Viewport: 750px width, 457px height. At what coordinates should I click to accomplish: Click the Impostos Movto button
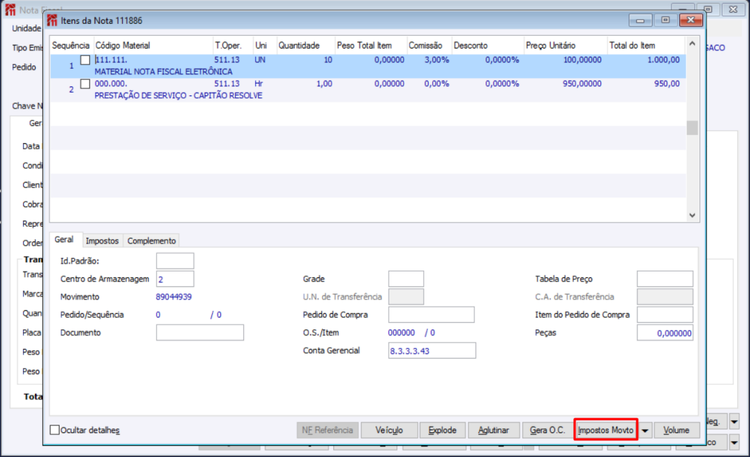pos(606,430)
